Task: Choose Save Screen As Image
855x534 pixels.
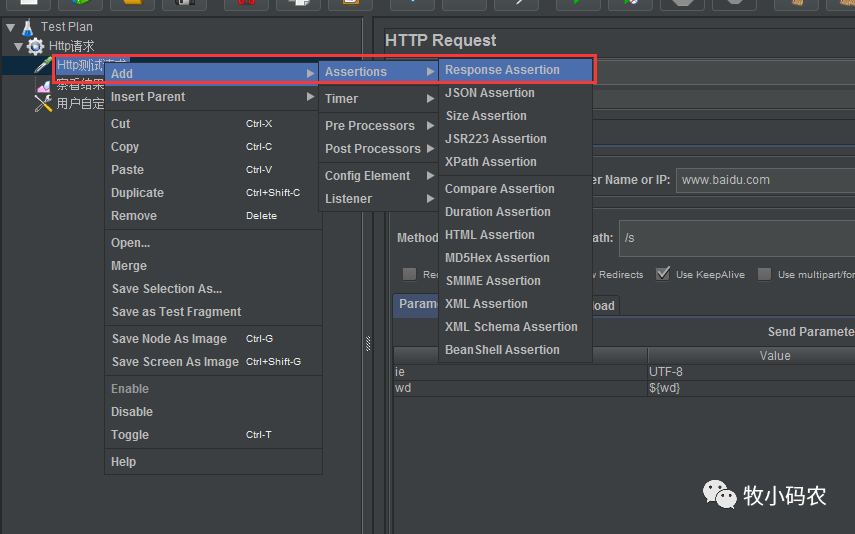Action: [213, 362]
